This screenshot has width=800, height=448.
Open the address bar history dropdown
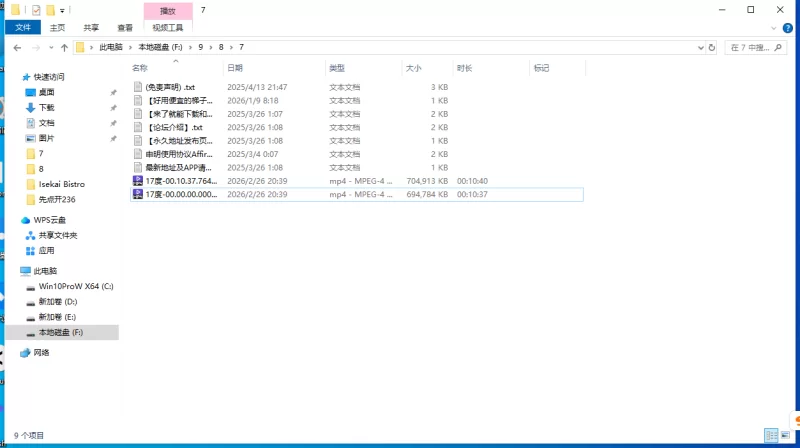(701, 47)
